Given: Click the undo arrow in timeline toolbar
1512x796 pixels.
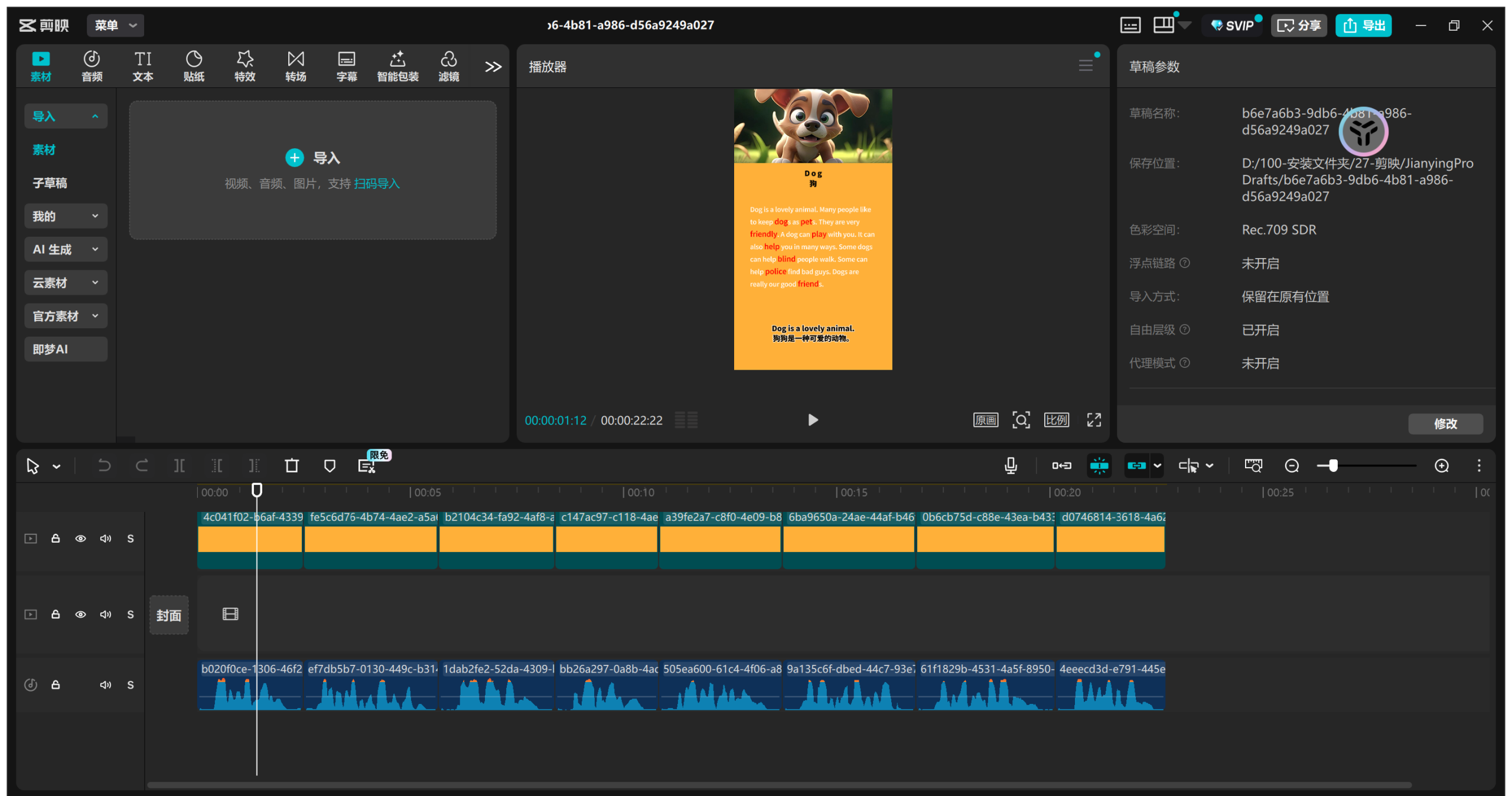Looking at the screenshot, I should pyautogui.click(x=104, y=465).
